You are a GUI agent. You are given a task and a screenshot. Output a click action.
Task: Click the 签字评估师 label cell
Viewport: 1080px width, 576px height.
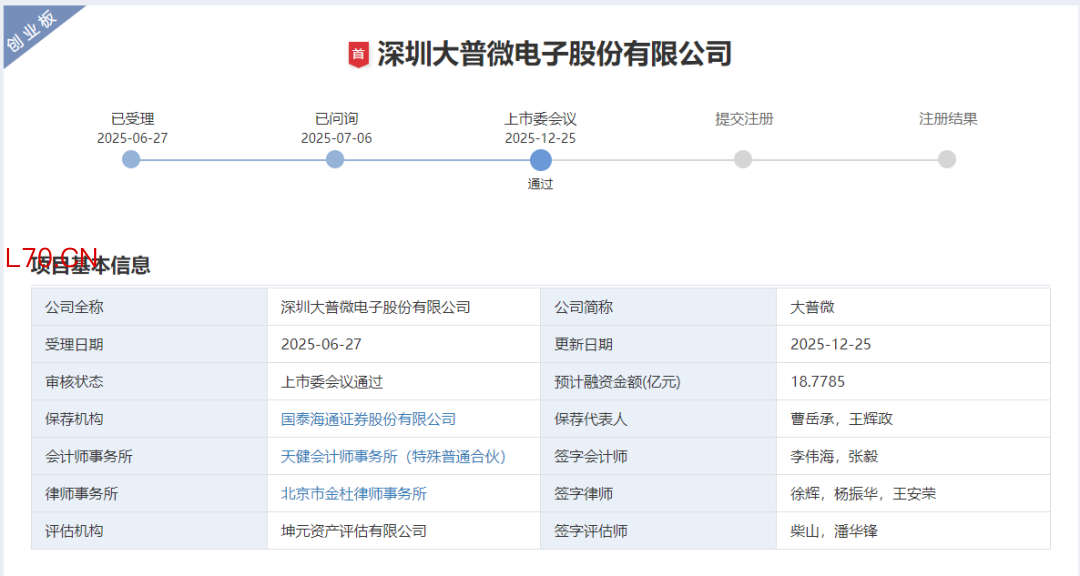point(658,531)
